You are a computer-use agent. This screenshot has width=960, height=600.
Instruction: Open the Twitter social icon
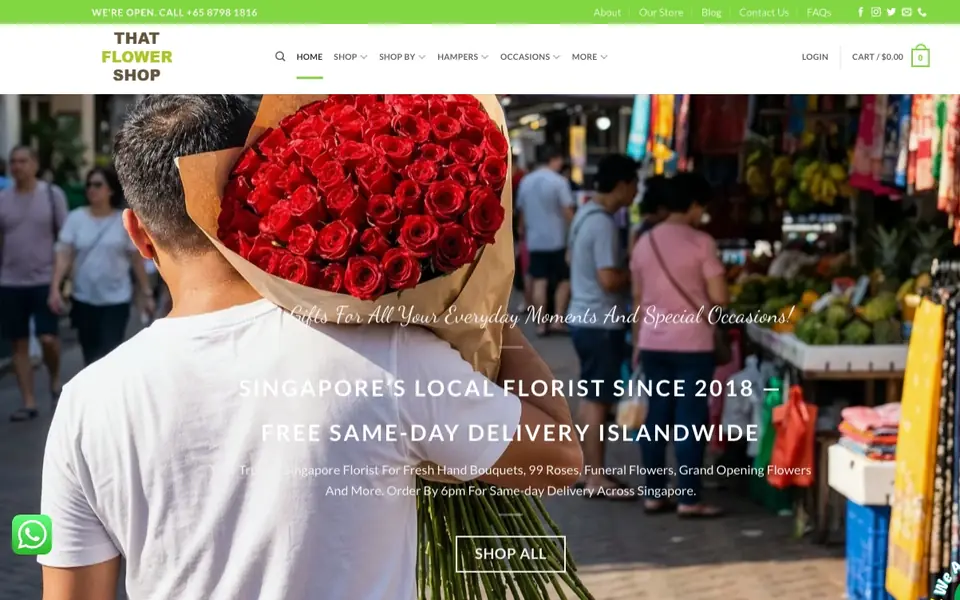pyautogui.click(x=891, y=12)
